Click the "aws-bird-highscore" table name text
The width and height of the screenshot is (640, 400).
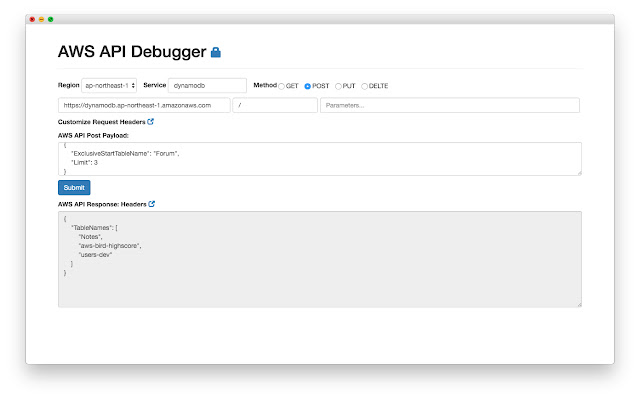click(x=110, y=246)
